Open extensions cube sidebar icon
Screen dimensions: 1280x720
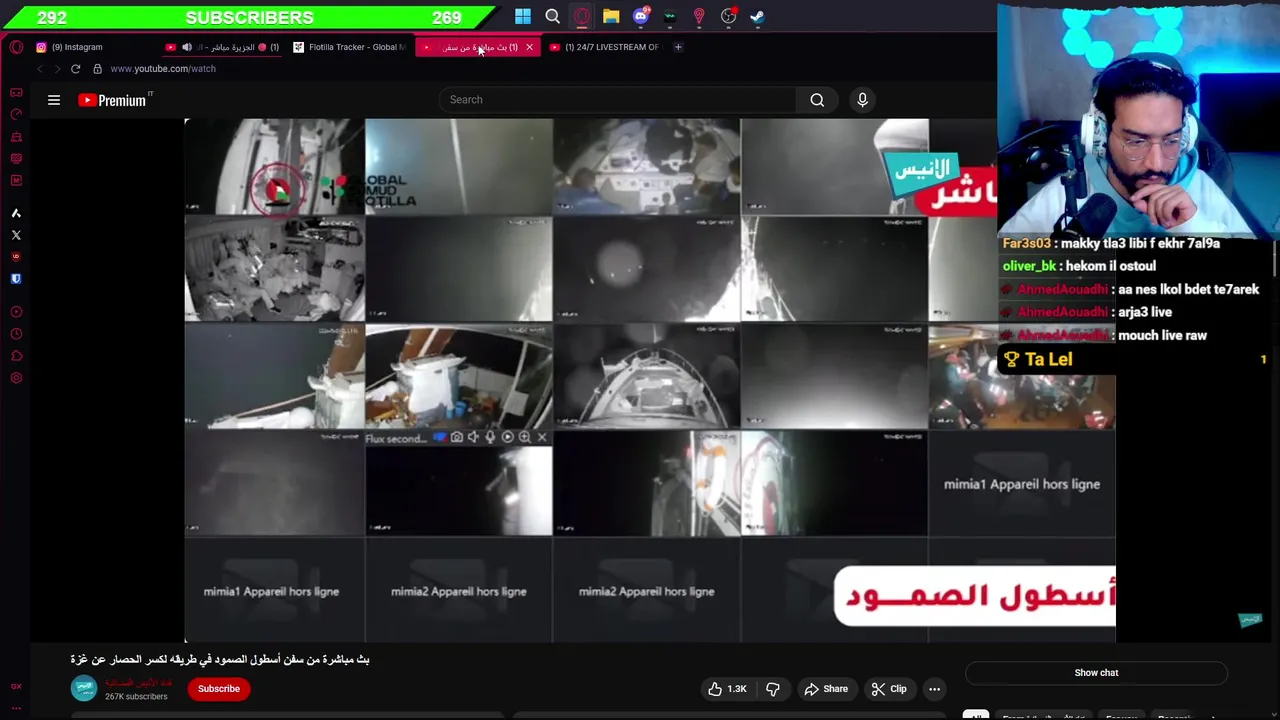tap(16, 356)
